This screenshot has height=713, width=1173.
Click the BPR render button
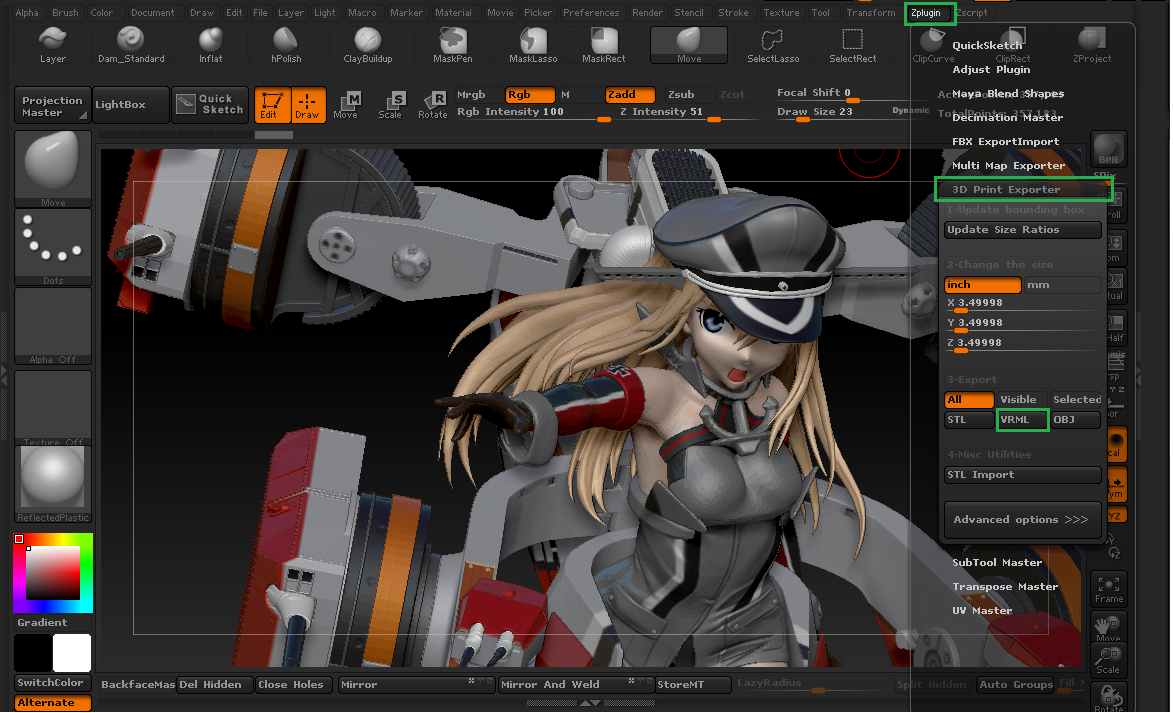click(x=1108, y=149)
